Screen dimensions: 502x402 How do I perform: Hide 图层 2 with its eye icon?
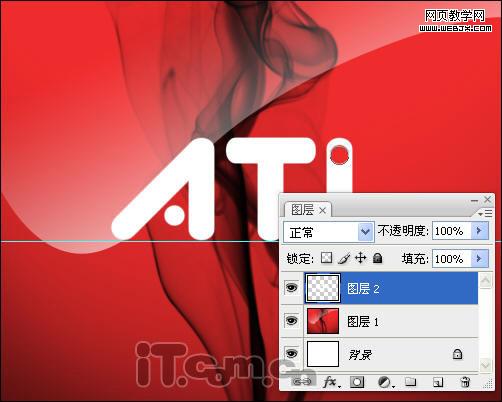click(292, 287)
